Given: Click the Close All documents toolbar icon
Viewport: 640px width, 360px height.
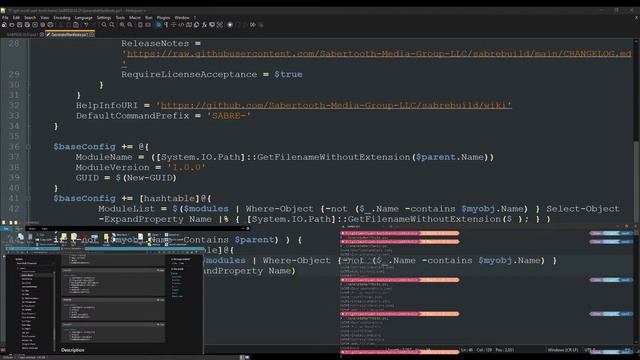Looking at the screenshot, I should coord(42,25).
